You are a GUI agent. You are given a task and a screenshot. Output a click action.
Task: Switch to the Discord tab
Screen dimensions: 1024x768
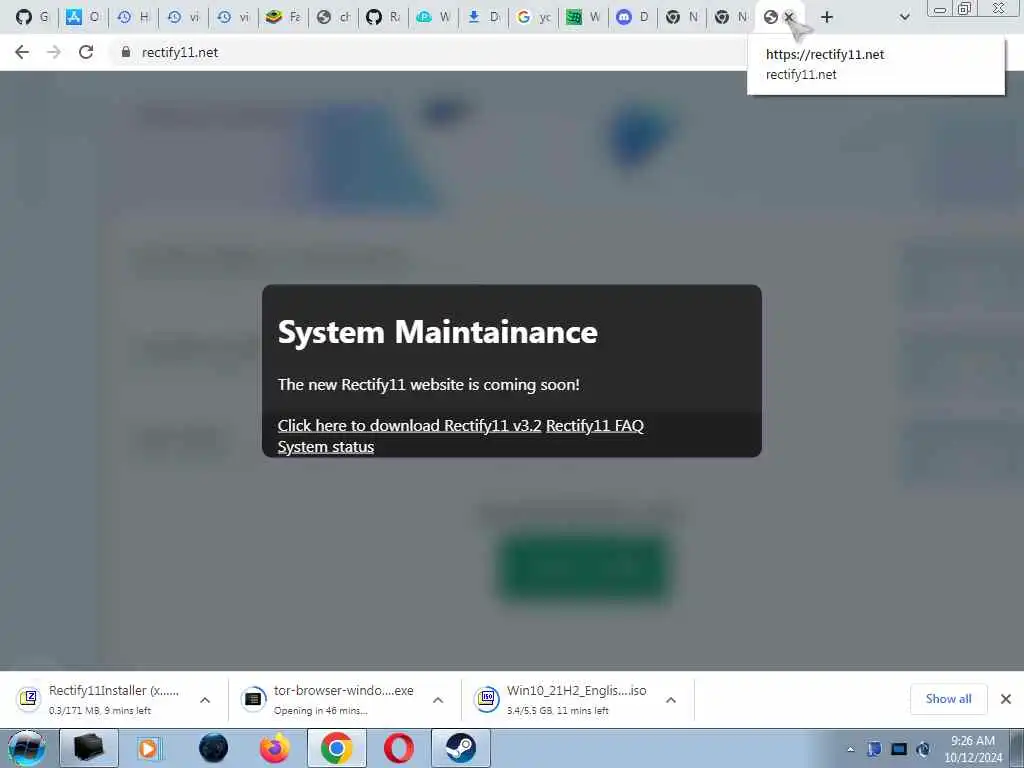click(633, 17)
